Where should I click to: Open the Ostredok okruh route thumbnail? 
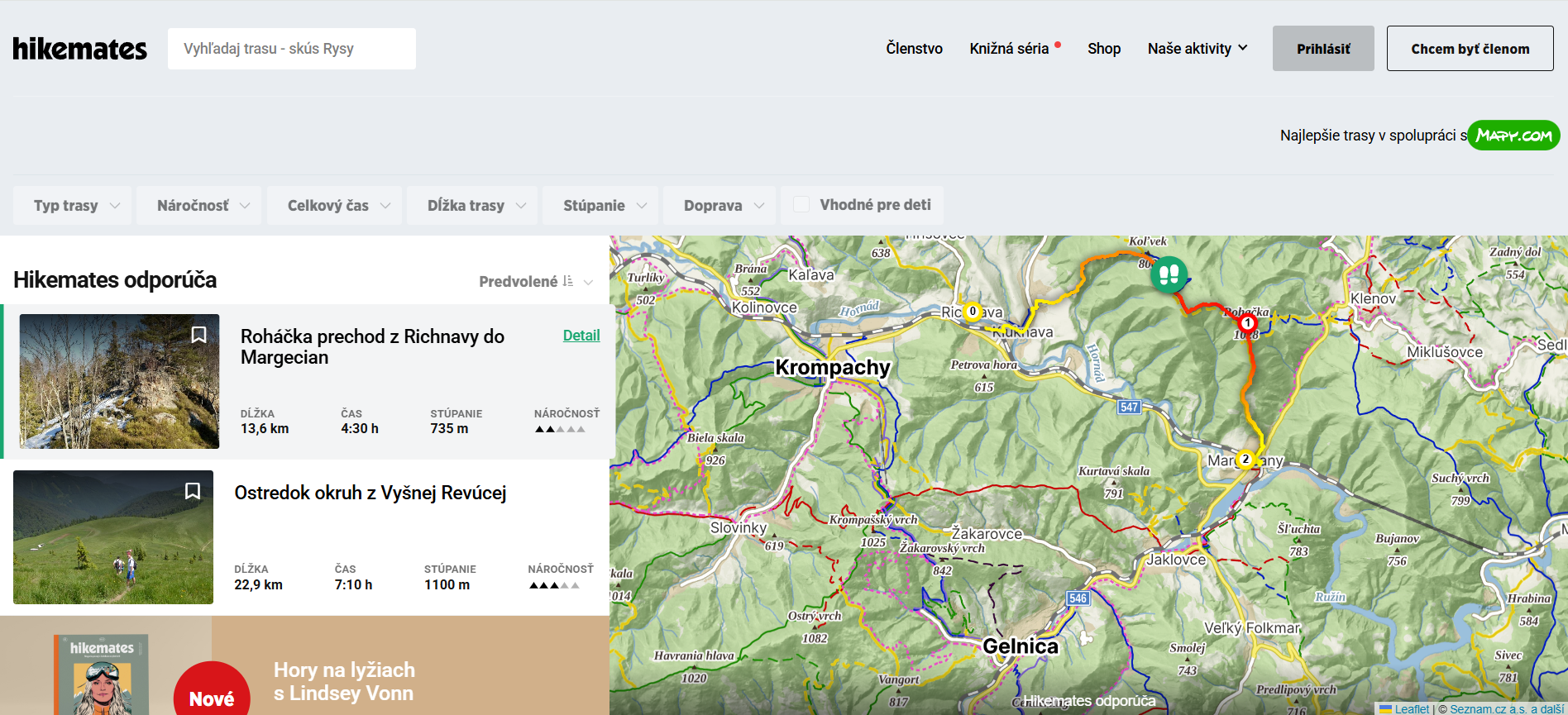113,537
